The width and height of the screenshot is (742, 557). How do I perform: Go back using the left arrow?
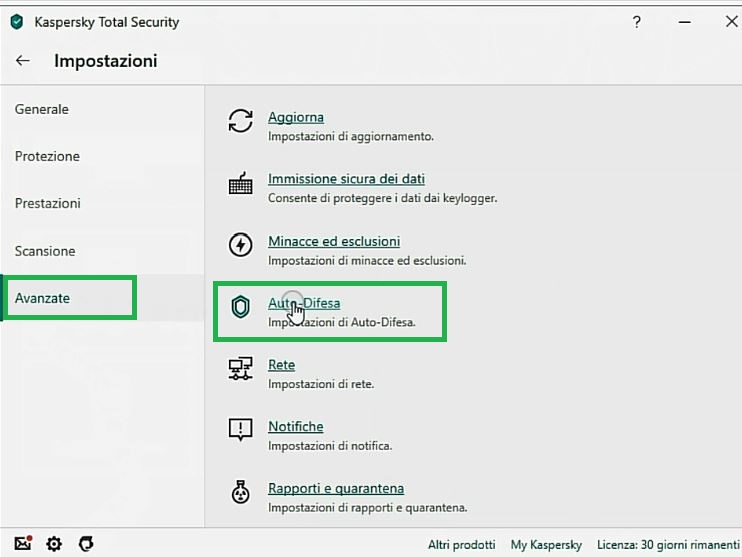coord(23,61)
